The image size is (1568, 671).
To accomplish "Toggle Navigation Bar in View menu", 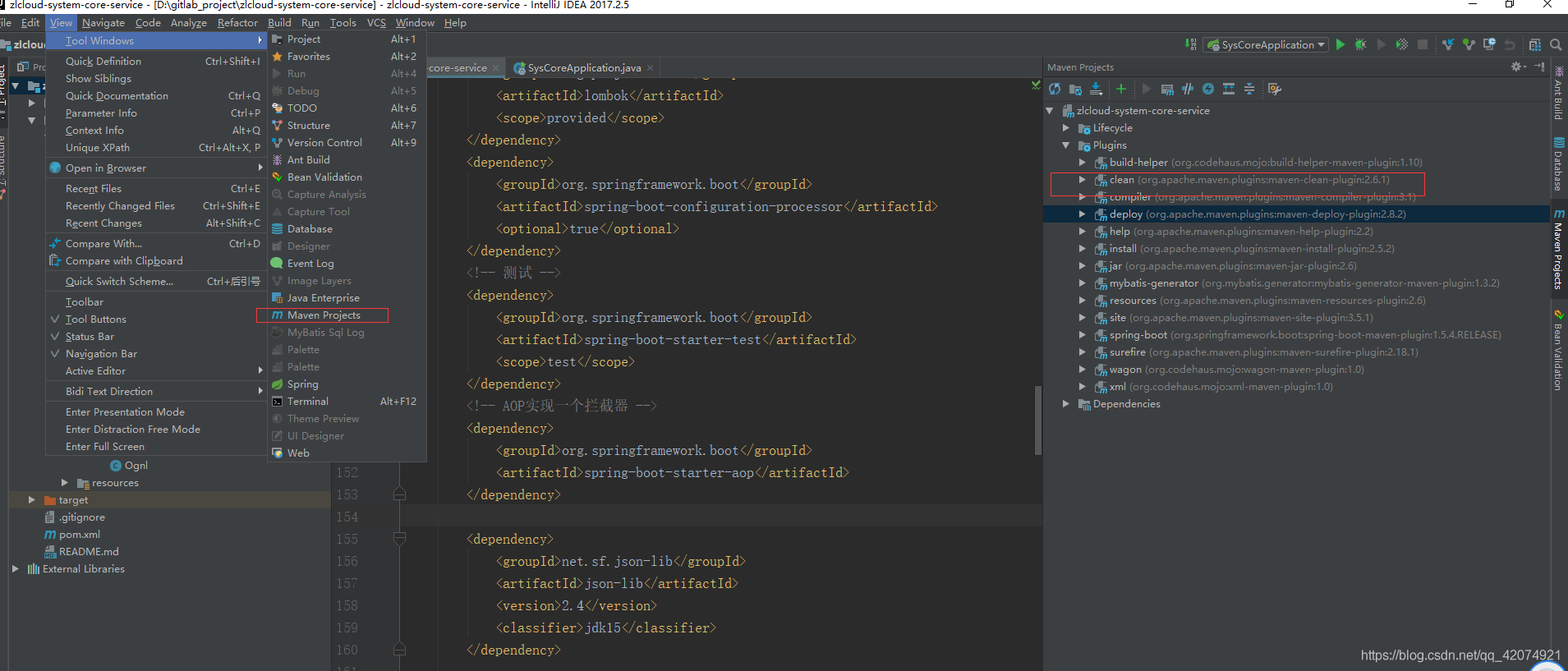I will (101, 353).
